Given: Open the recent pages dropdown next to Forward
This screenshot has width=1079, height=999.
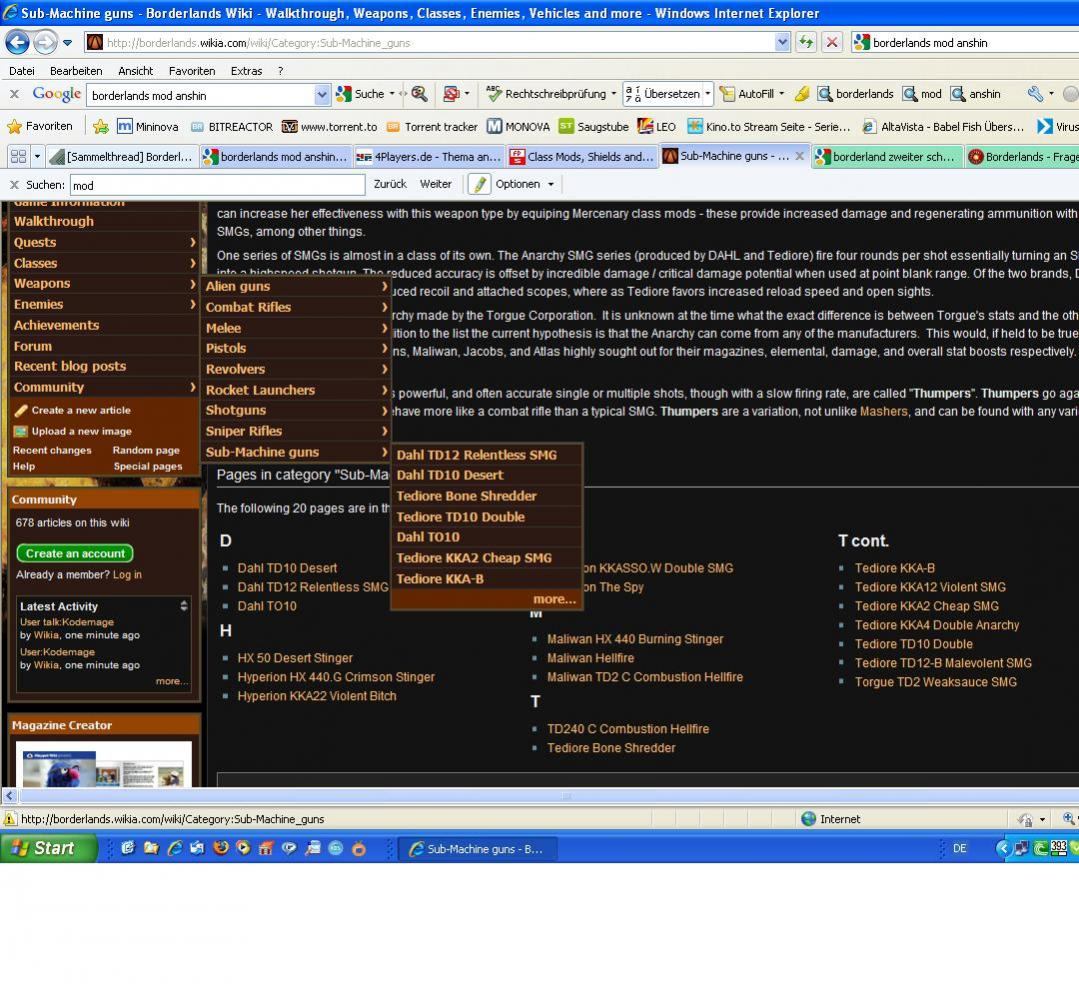Looking at the screenshot, I should (x=67, y=43).
